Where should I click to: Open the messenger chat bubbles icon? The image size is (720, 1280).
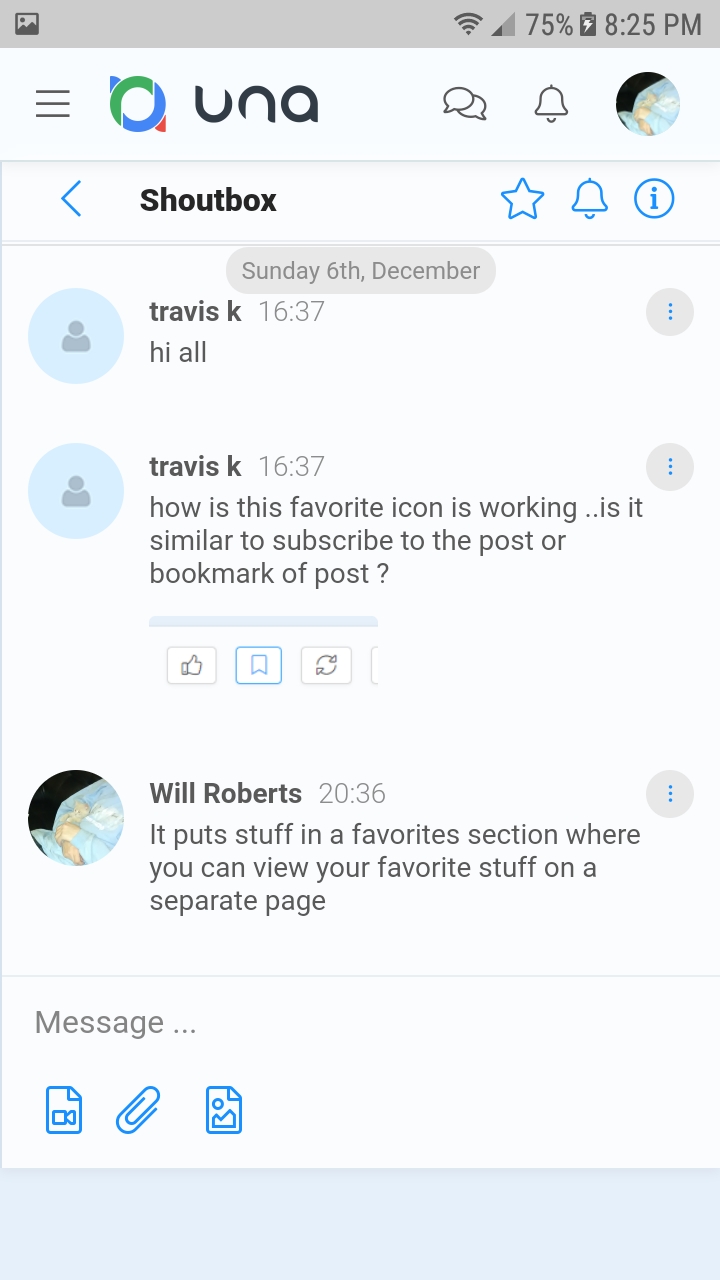coord(464,104)
